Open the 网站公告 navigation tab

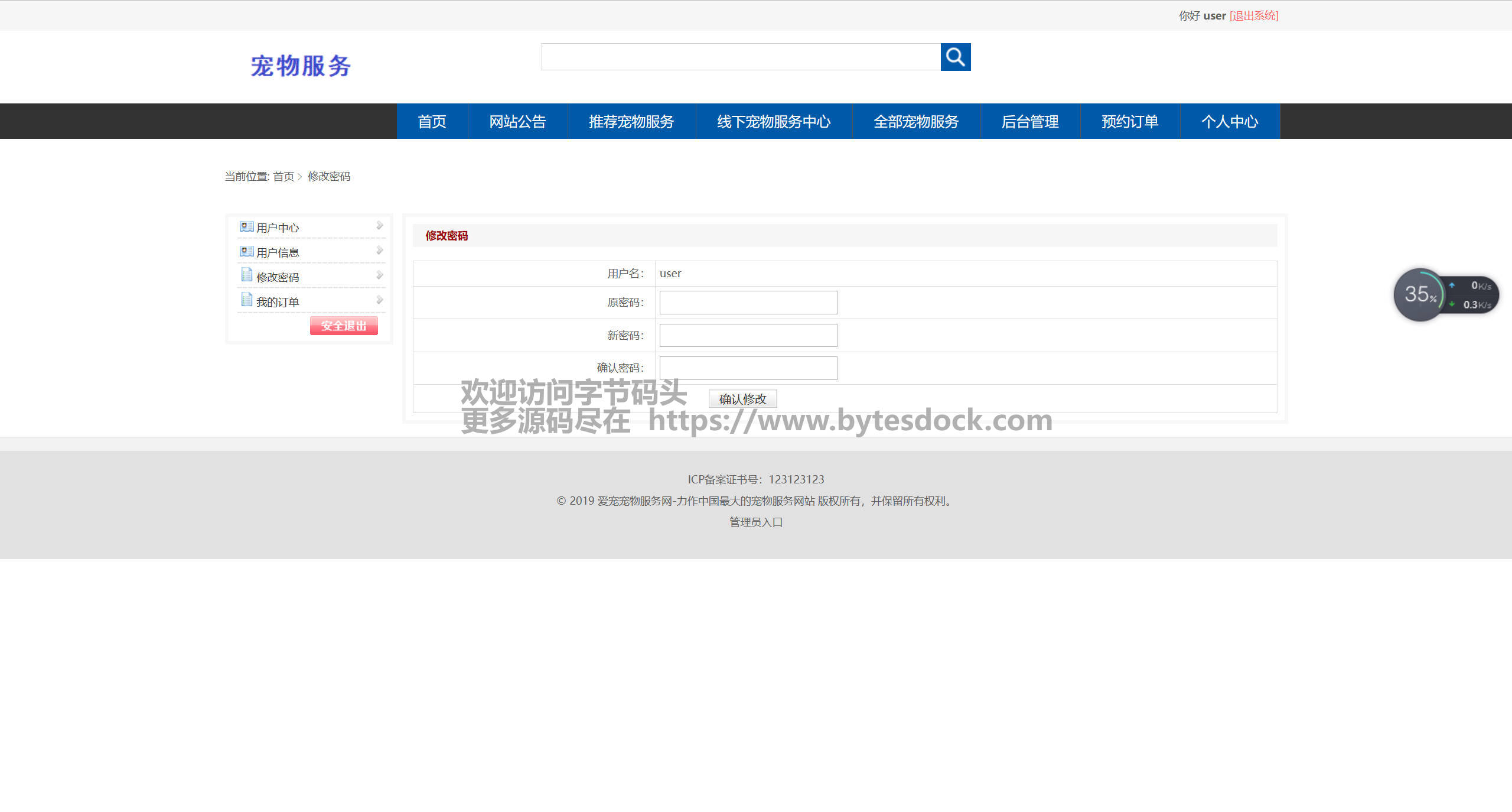(517, 122)
